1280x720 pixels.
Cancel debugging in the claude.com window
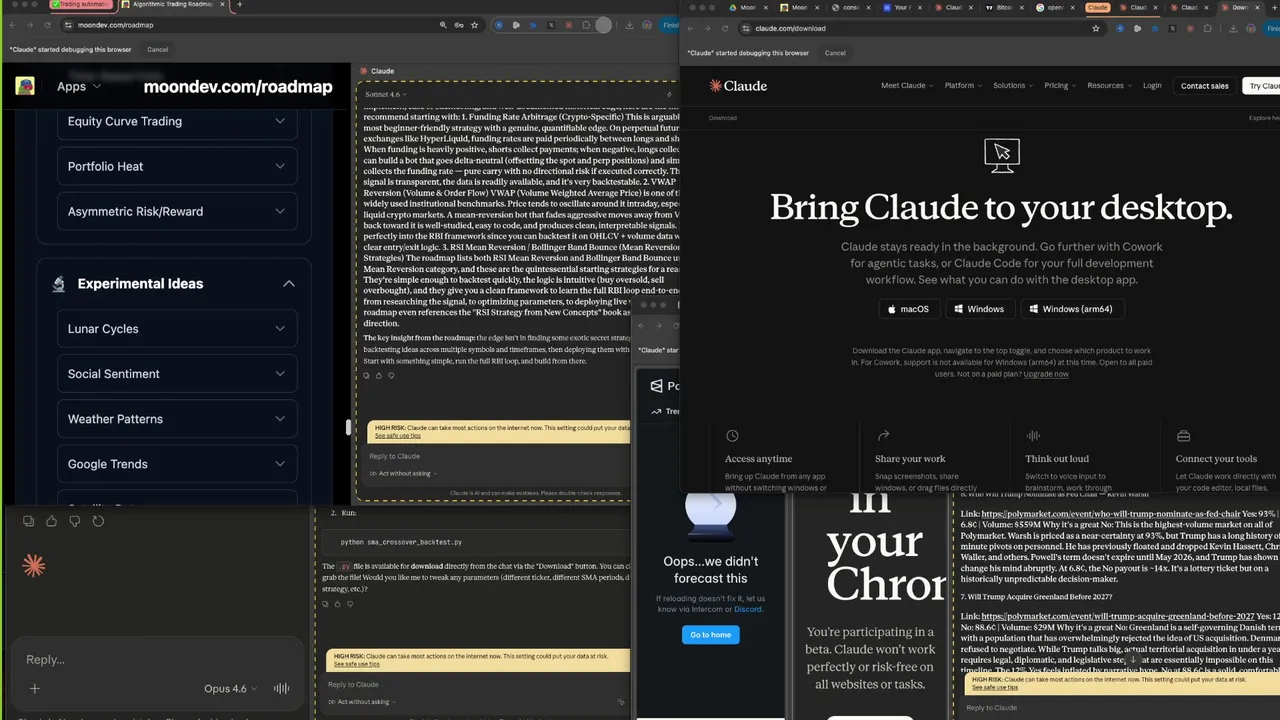[x=835, y=53]
